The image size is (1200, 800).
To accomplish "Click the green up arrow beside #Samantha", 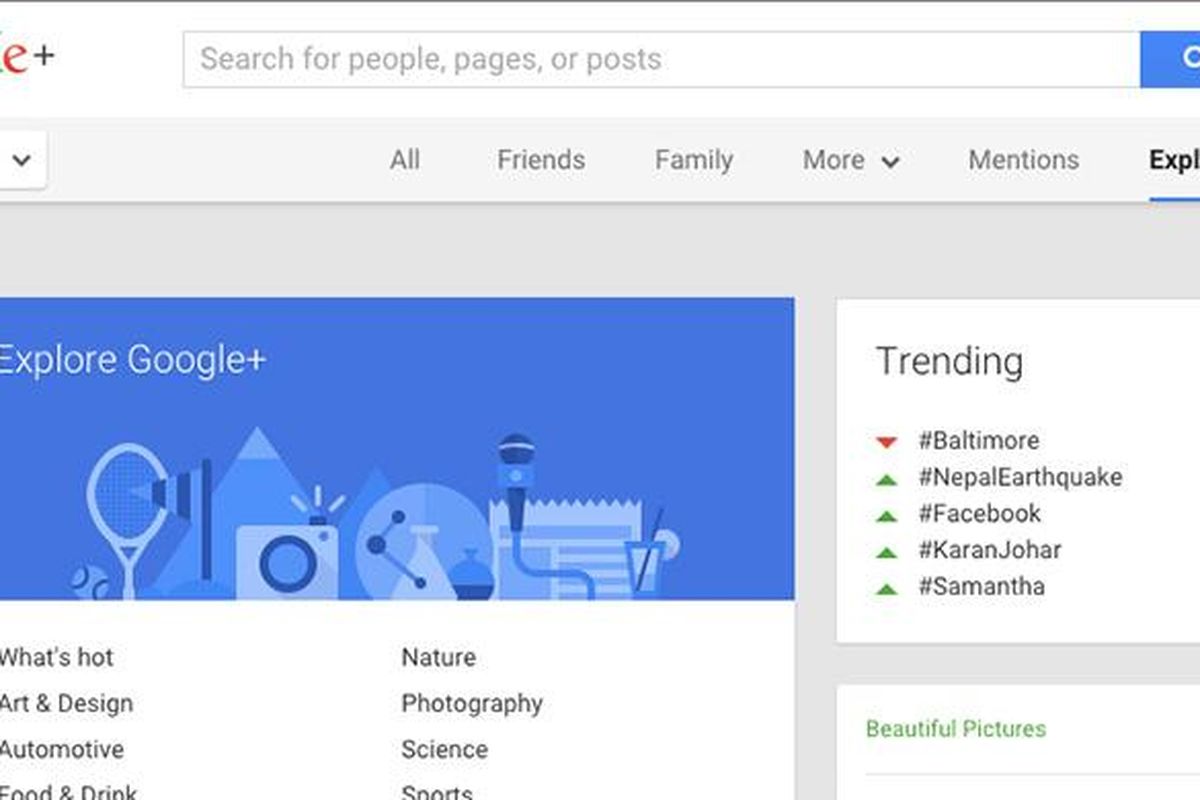I will click(x=886, y=588).
